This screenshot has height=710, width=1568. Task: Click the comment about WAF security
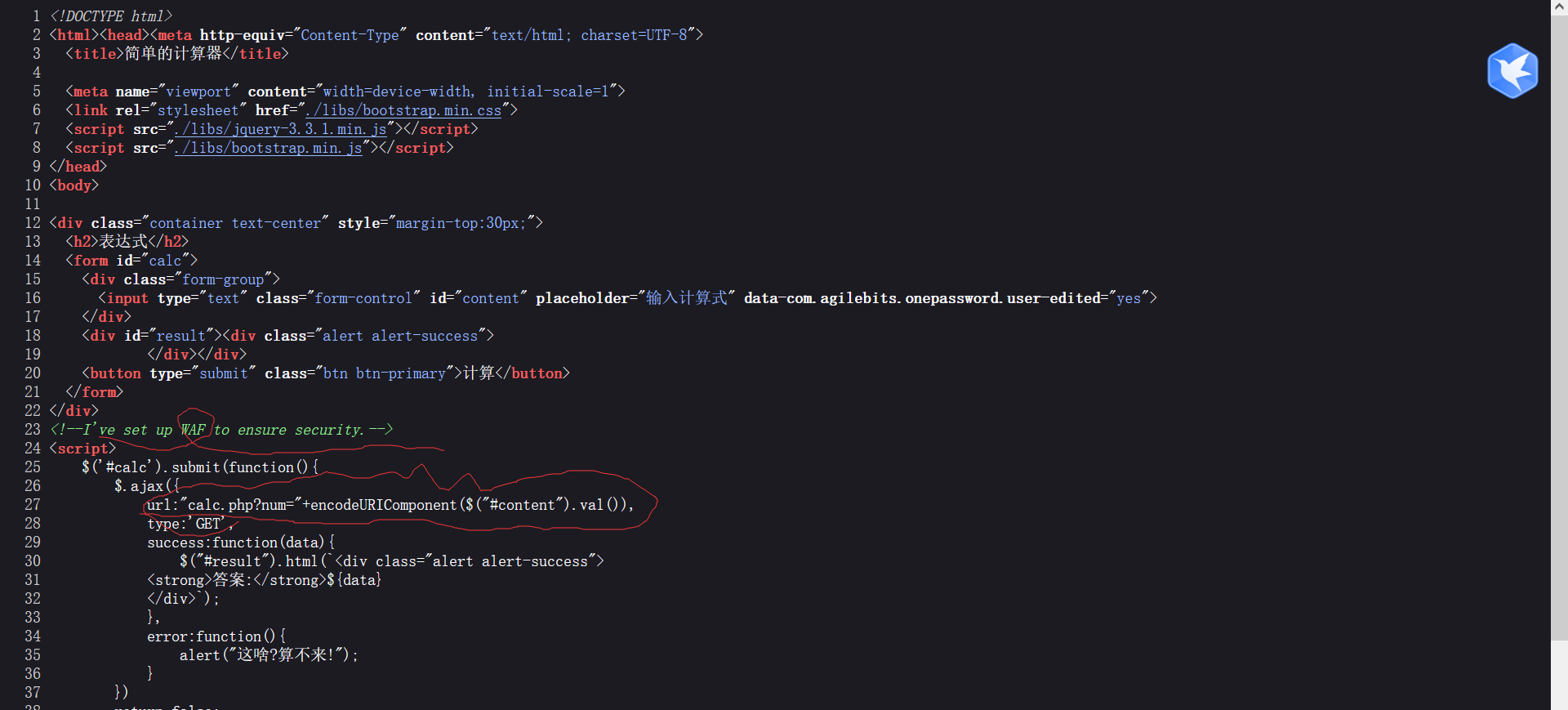pyautogui.click(x=221, y=430)
